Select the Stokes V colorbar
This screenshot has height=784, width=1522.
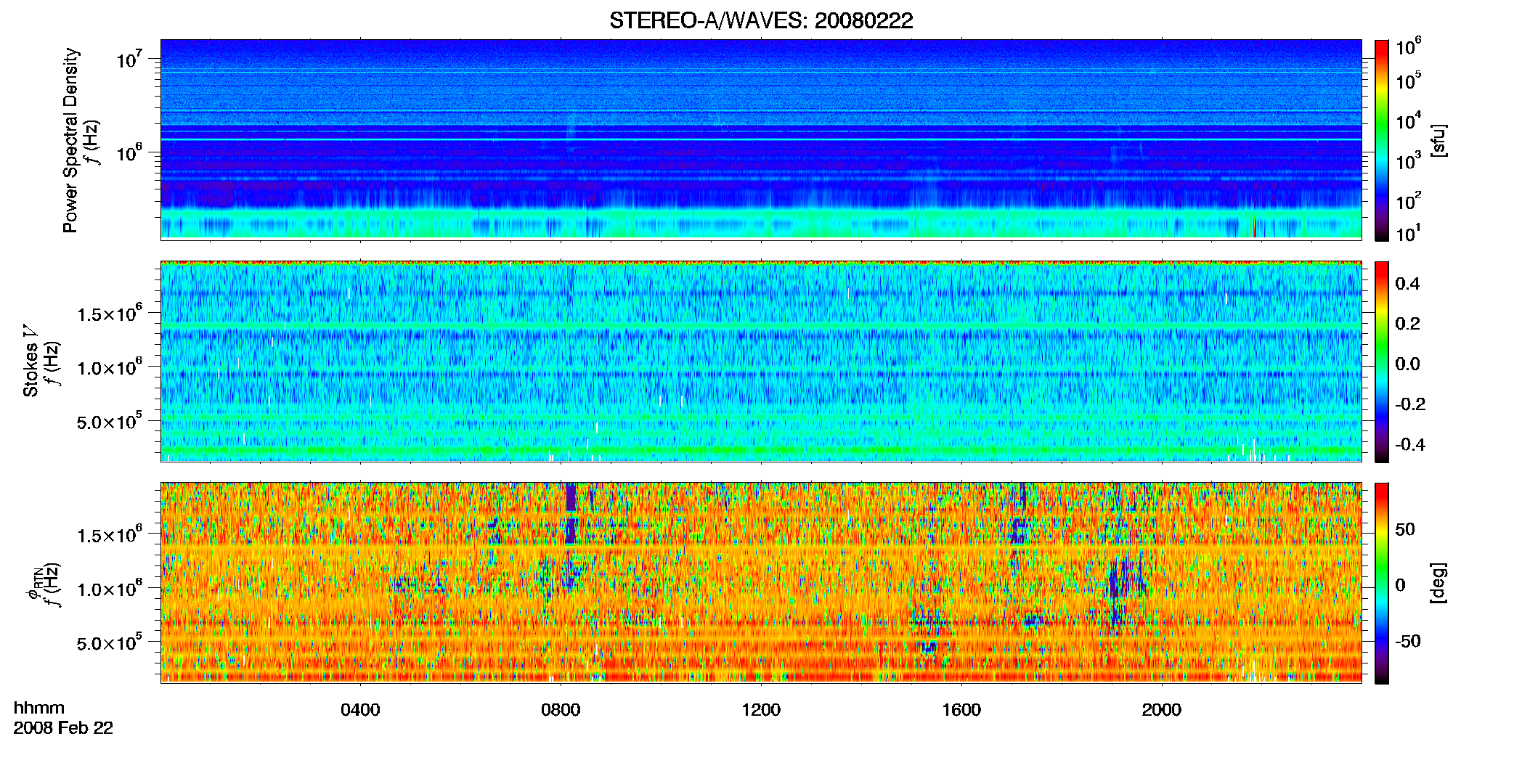tap(1382, 362)
